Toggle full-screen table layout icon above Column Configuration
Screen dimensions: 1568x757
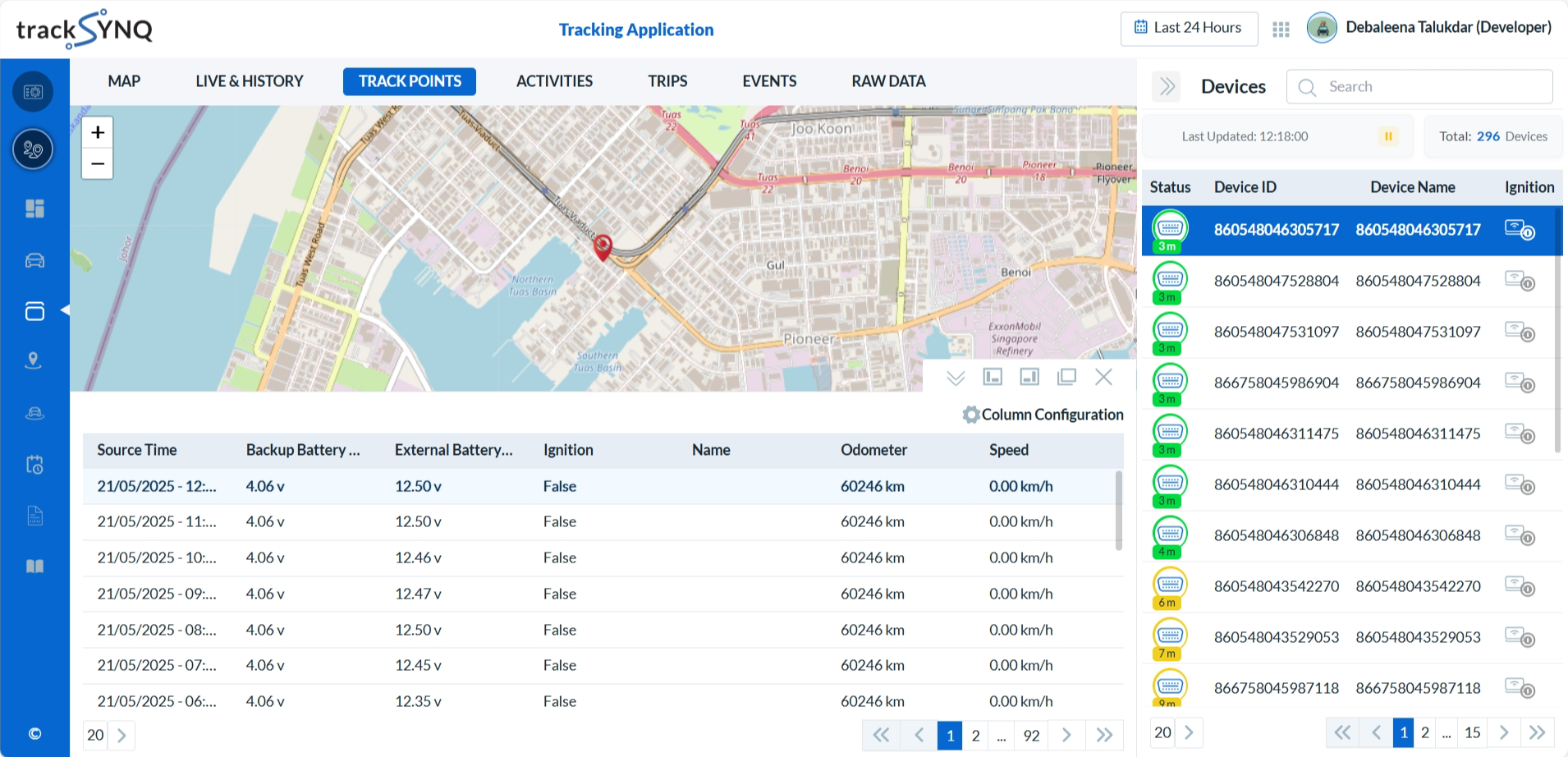pyautogui.click(x=1066, y=377)
